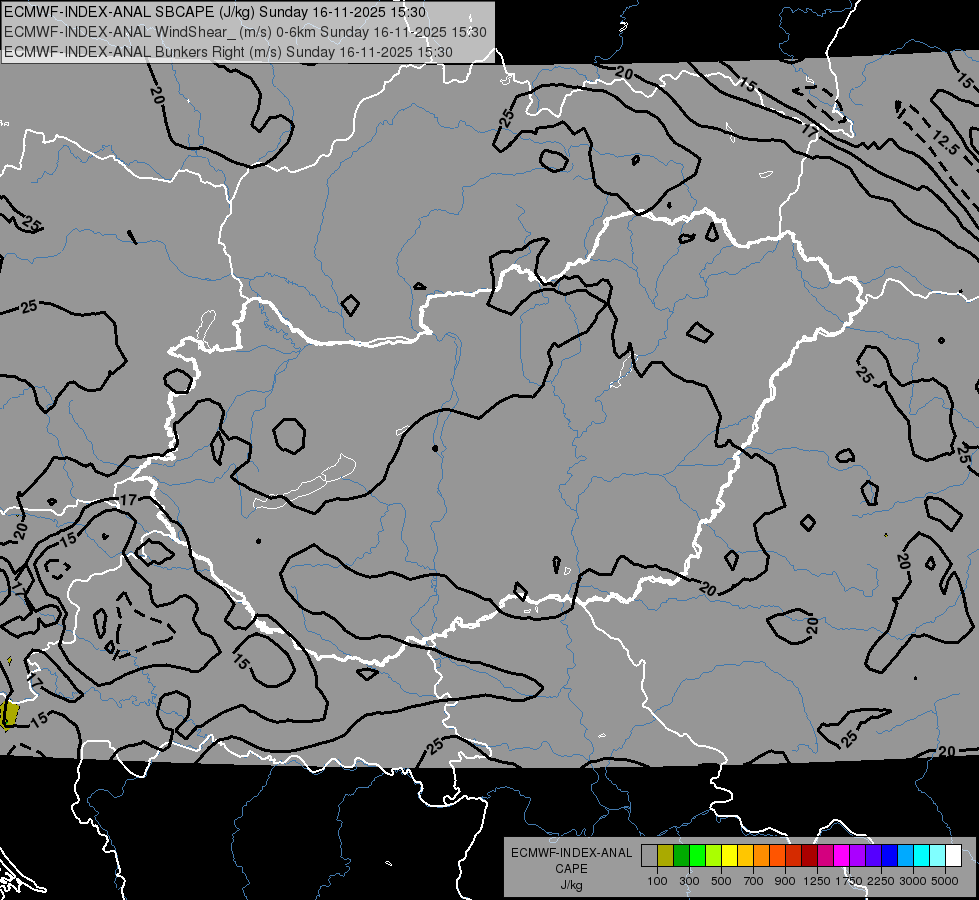
Task: Select the WindShear 0-6km title line
Action: point(245,32)
